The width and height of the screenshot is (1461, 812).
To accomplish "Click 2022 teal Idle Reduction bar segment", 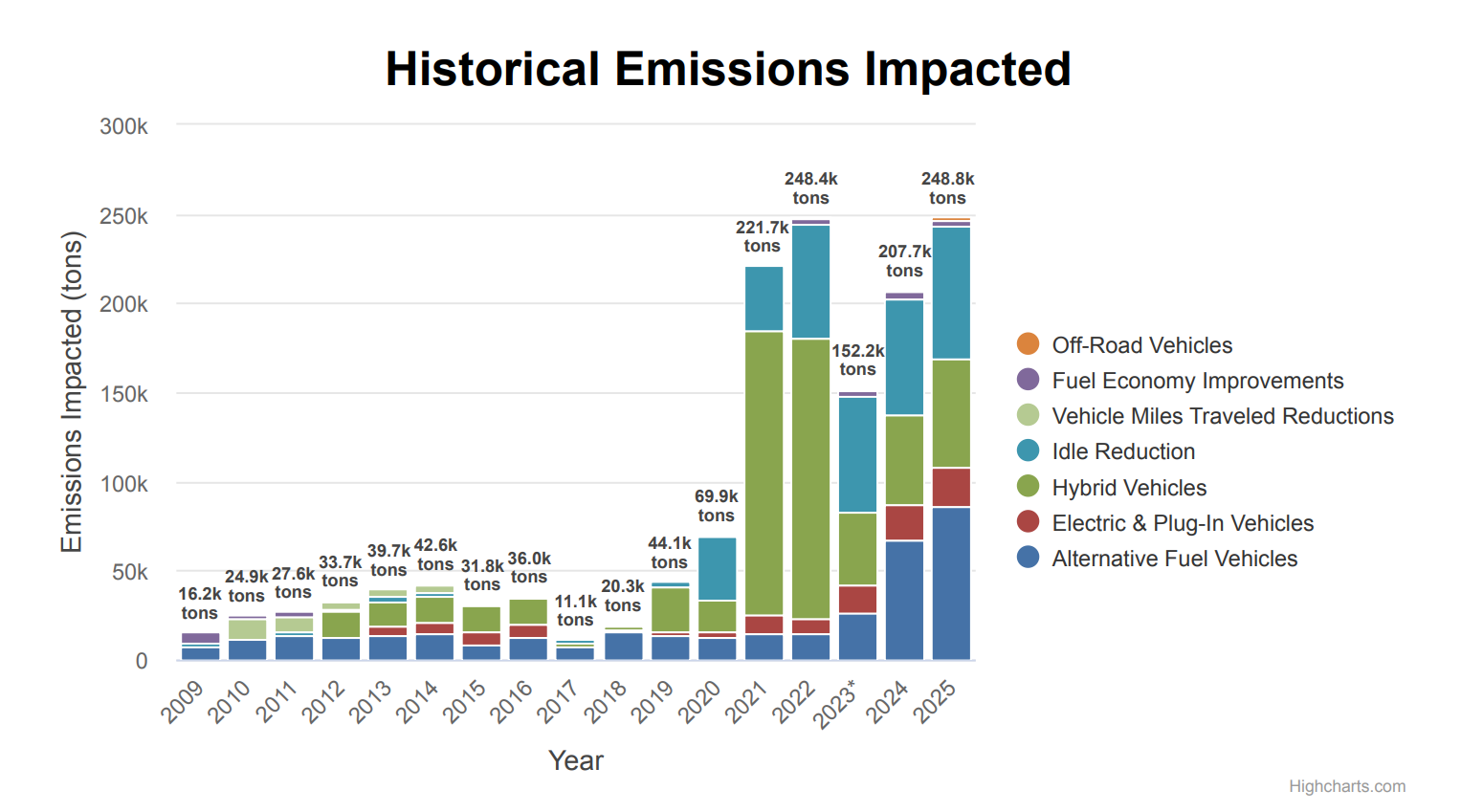I will tap(810, 282).
